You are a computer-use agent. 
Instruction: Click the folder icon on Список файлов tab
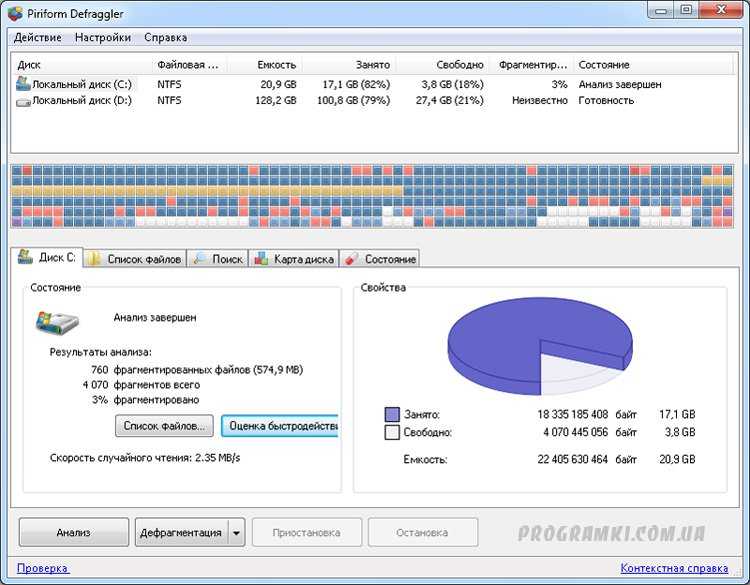94,259
